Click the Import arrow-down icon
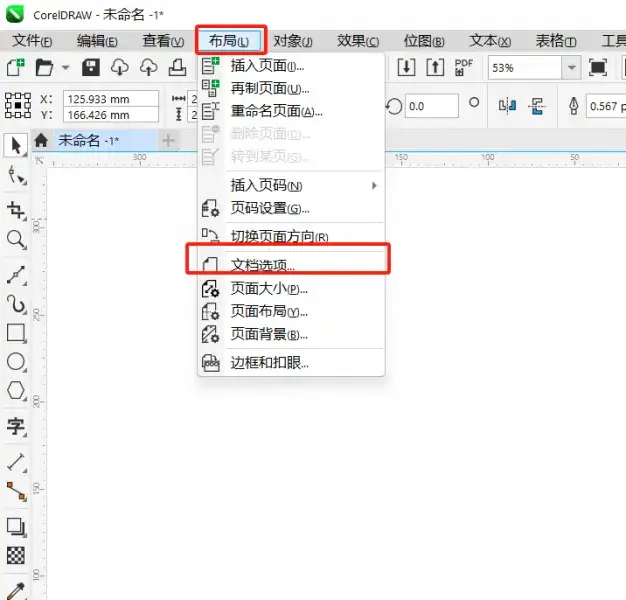 tap(406, 67)
